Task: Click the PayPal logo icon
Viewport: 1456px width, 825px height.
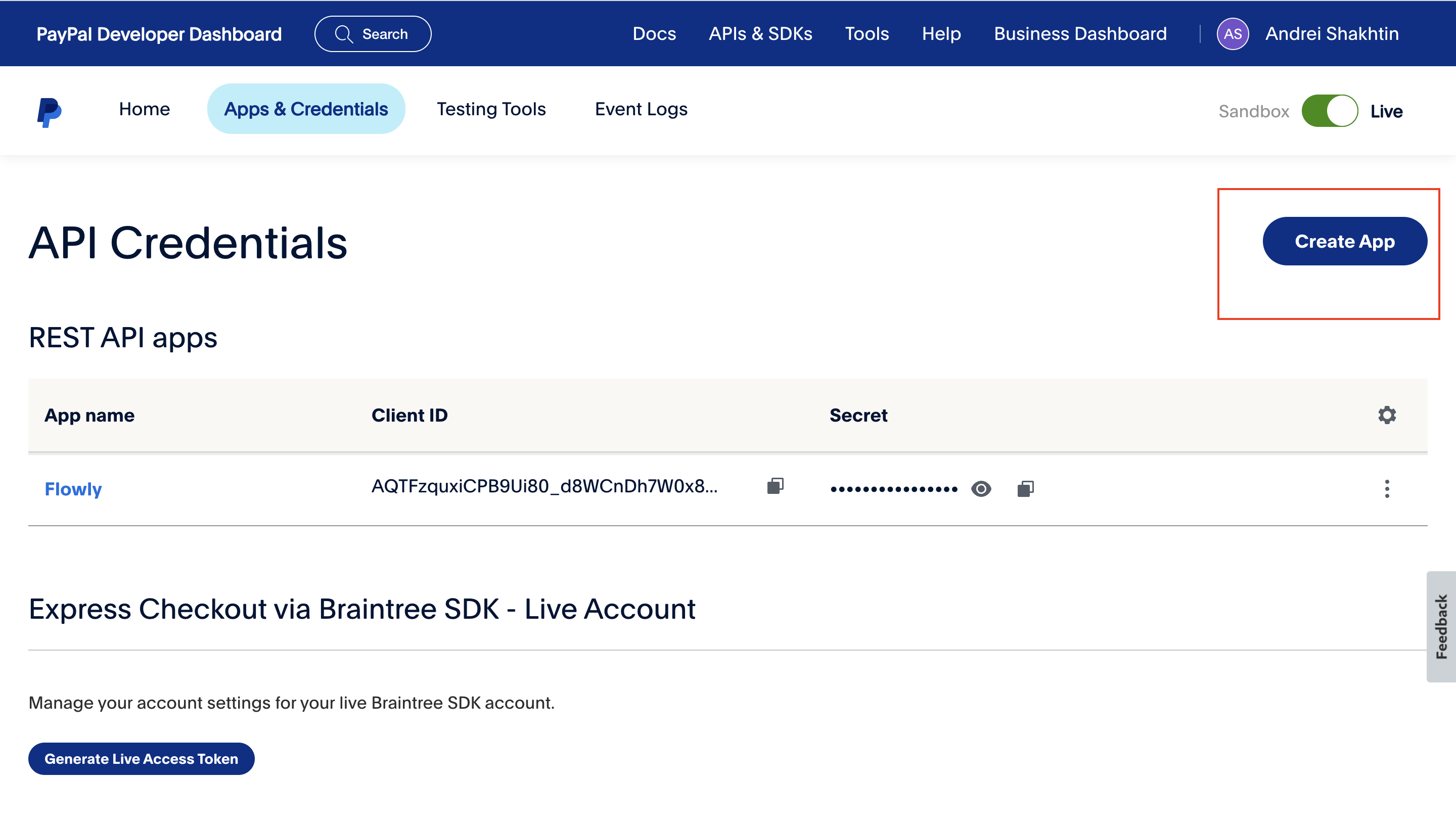Action: click(49, 112)
